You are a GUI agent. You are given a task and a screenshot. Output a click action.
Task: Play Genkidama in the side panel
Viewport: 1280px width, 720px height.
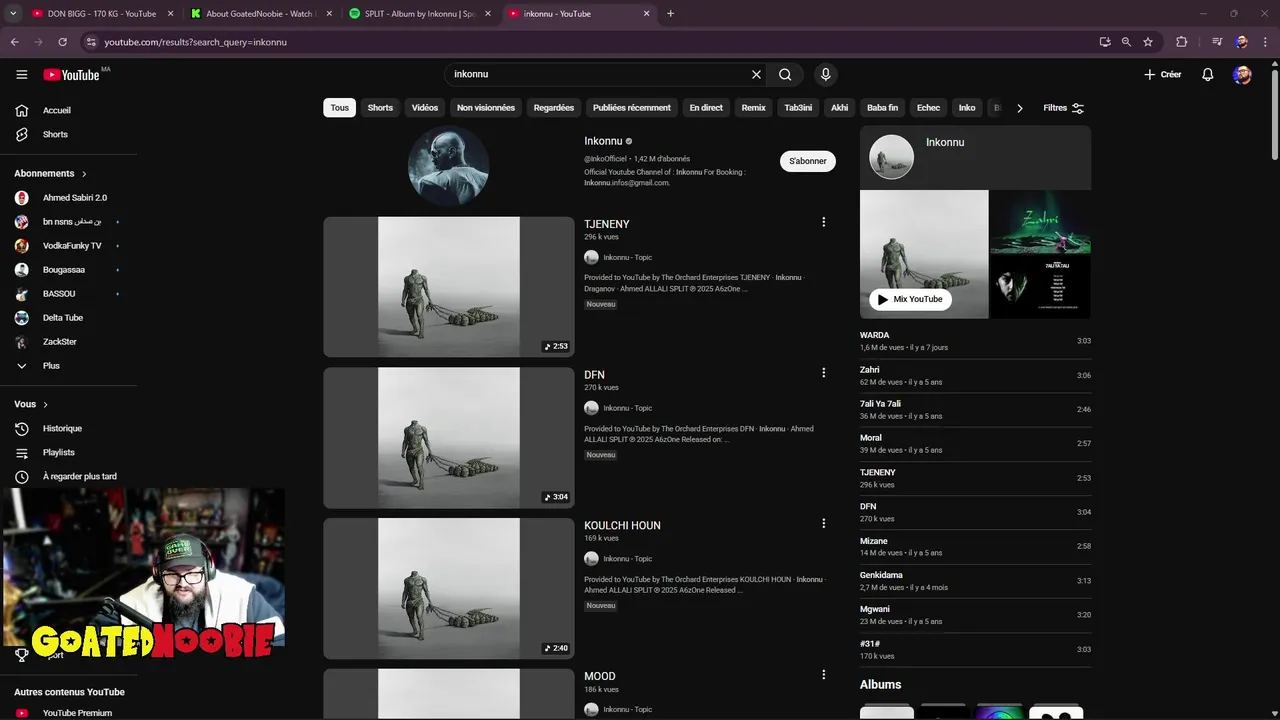[x=975, y=581]
